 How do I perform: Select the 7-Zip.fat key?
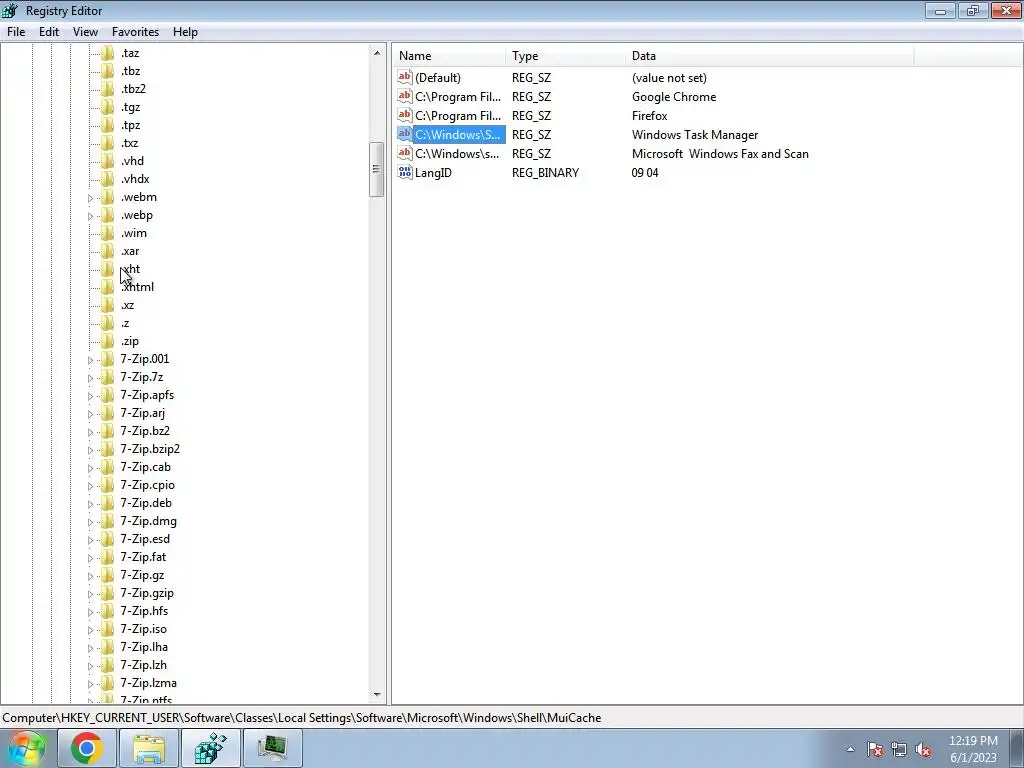click(143, 557)
